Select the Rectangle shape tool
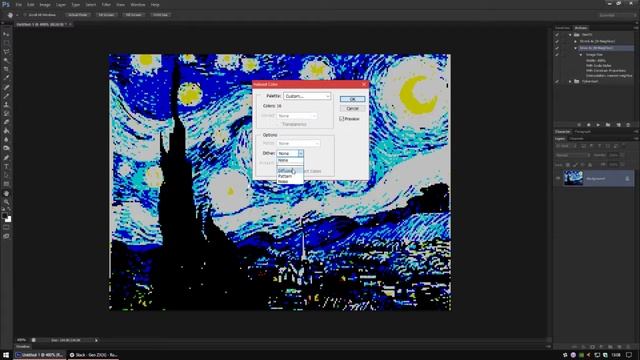The image size is (640, 360). pos(6,184)
